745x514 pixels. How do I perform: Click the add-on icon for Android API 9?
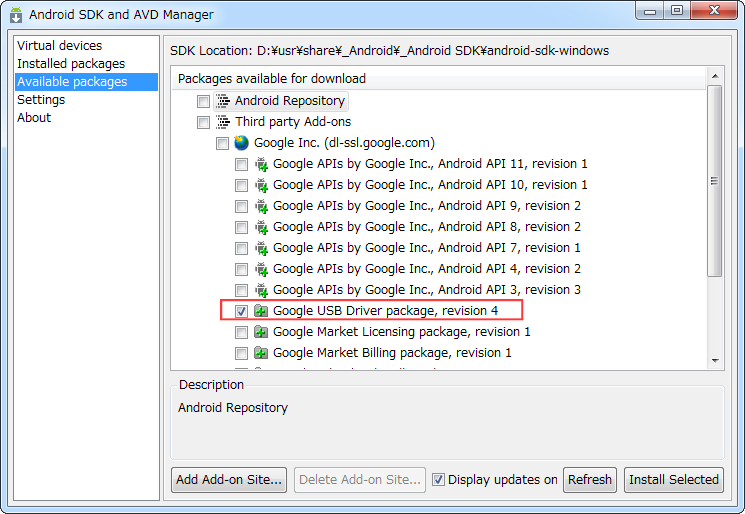[x=261, y=206]
